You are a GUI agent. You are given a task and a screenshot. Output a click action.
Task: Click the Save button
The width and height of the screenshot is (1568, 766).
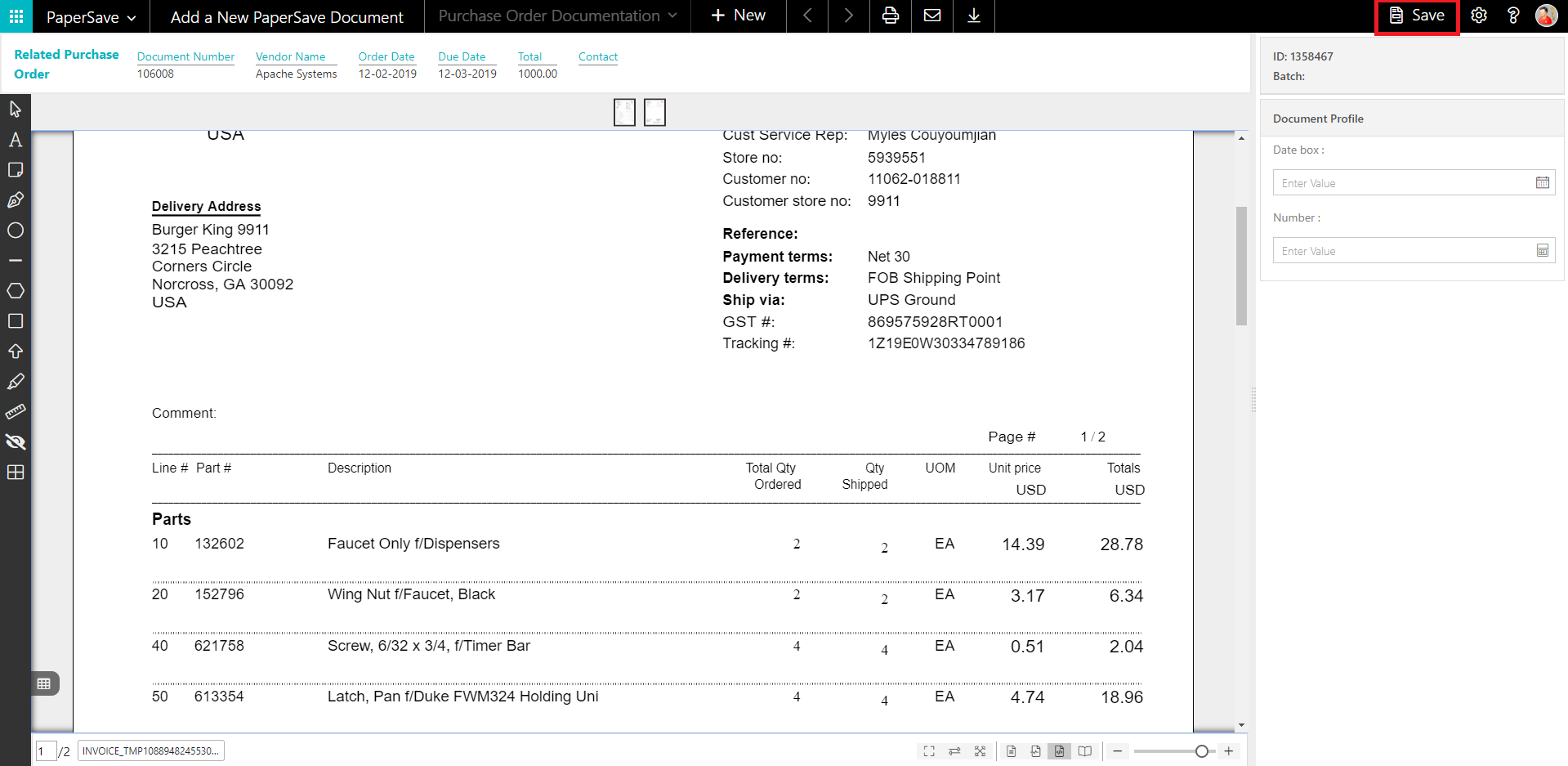point(1417,16)
